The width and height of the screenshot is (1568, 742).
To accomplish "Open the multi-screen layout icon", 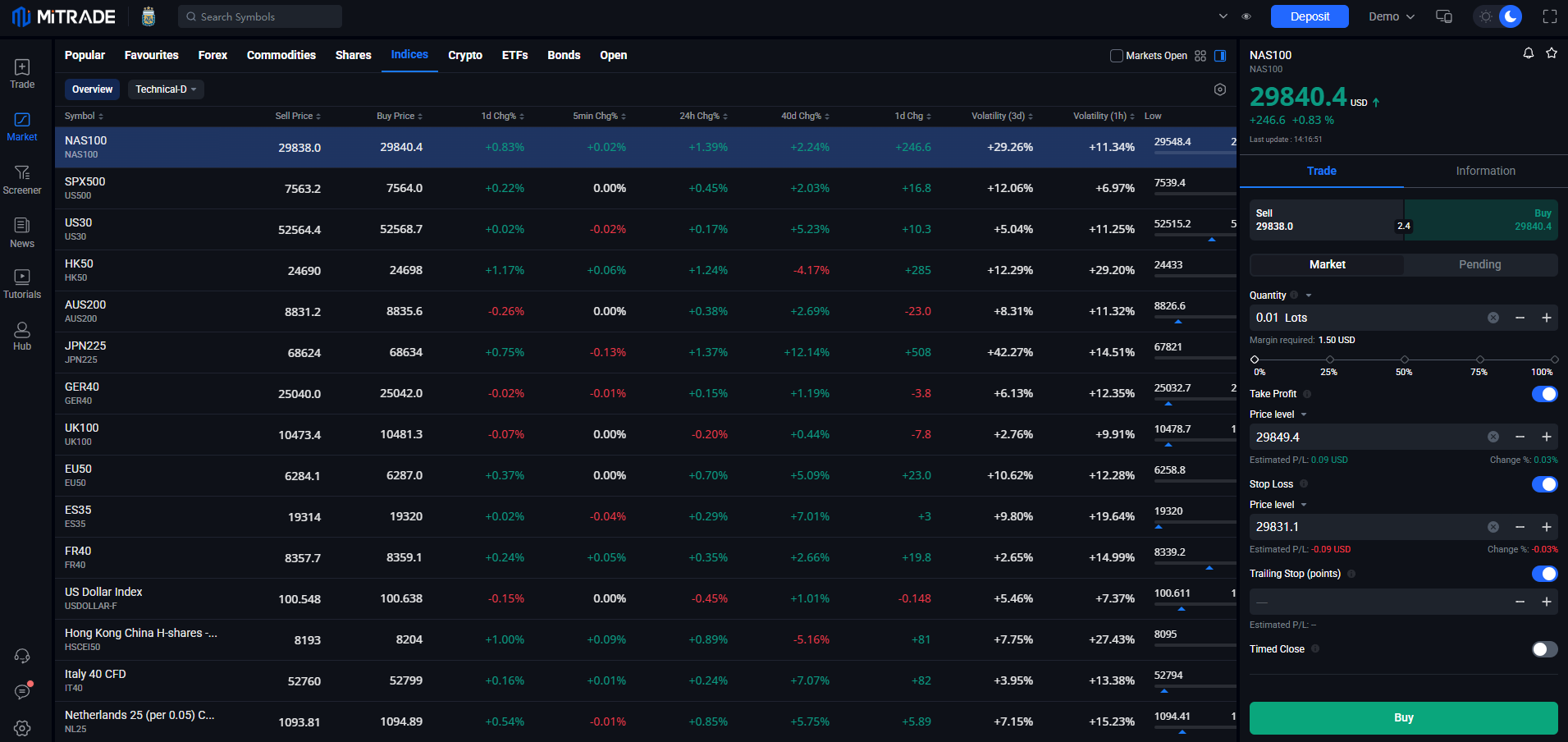I will click(x=1444, y=16).
